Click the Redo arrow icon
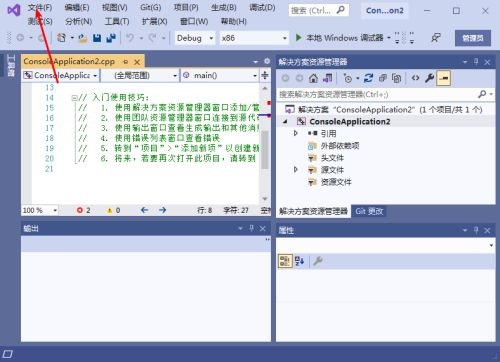This screenshot has width=500, height=362. (152, 38)
